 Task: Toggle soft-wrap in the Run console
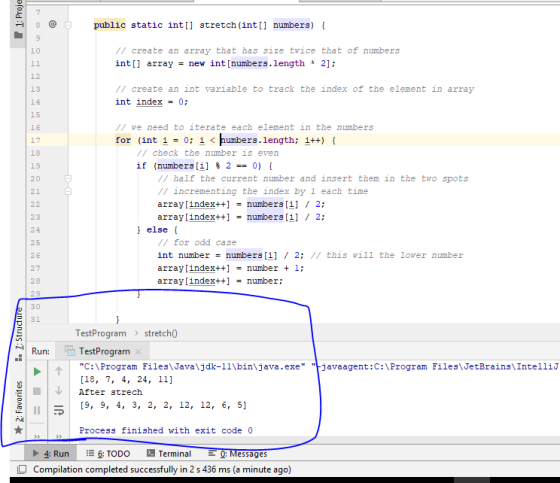coord(59,410)
